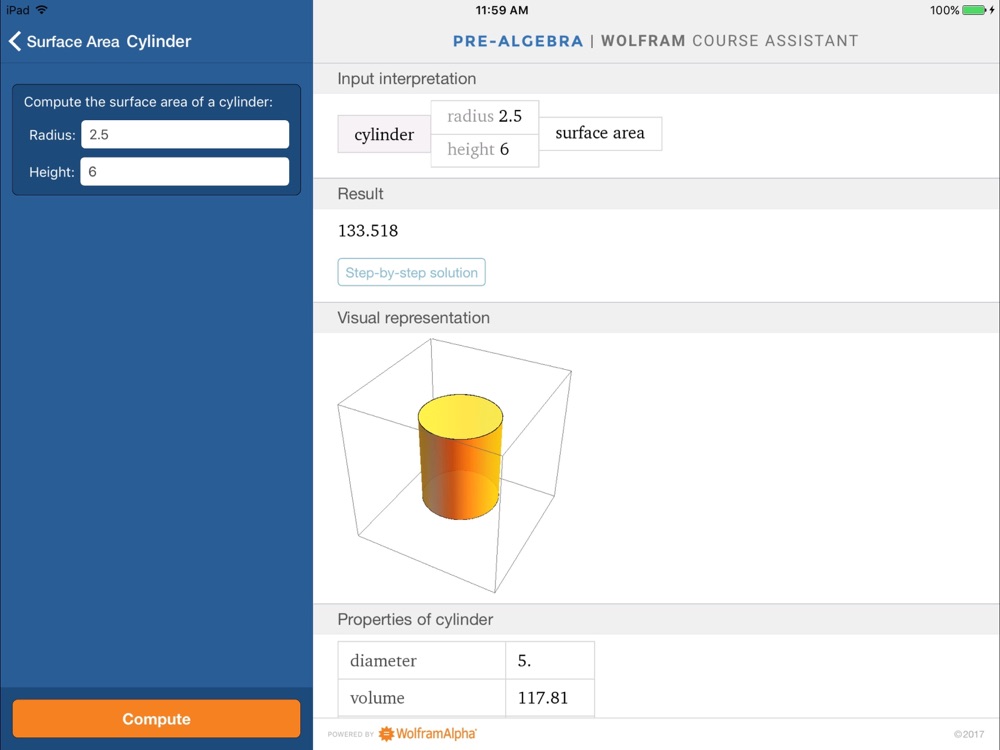Edit the Radius input field
The height and width of the screenshot is (750, 1000).
(185, 135)
